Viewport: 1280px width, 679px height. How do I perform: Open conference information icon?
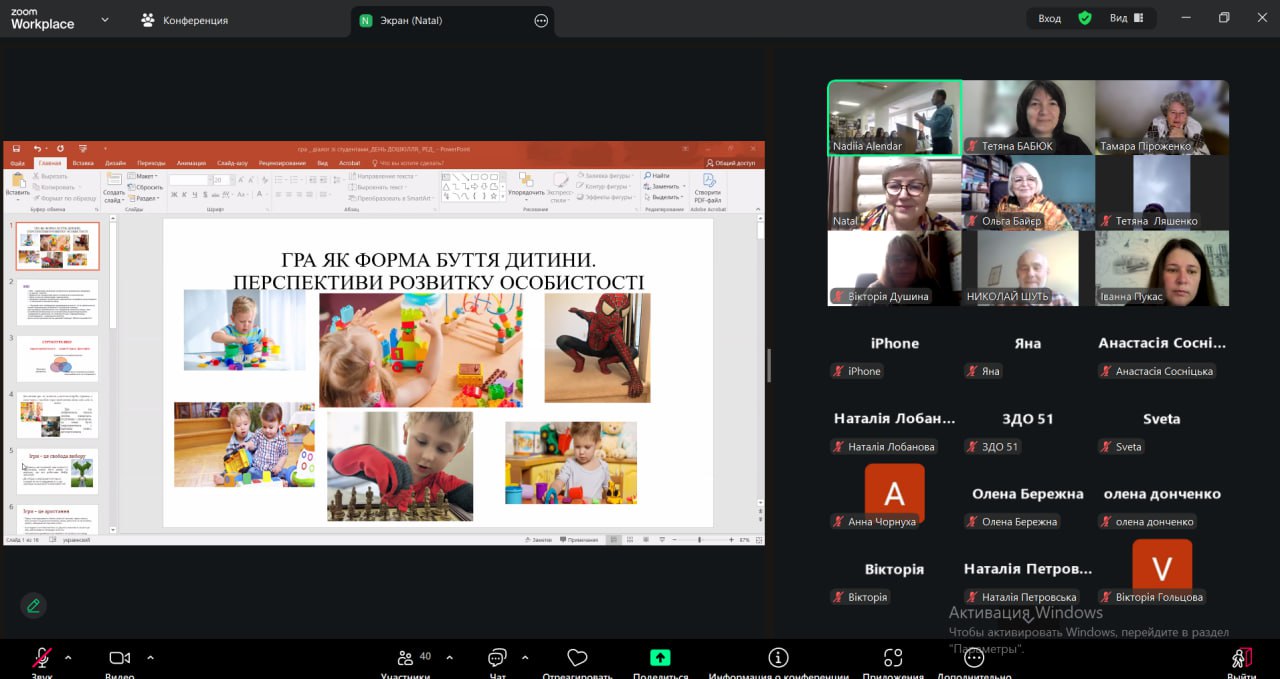click(x=778, y=658)
